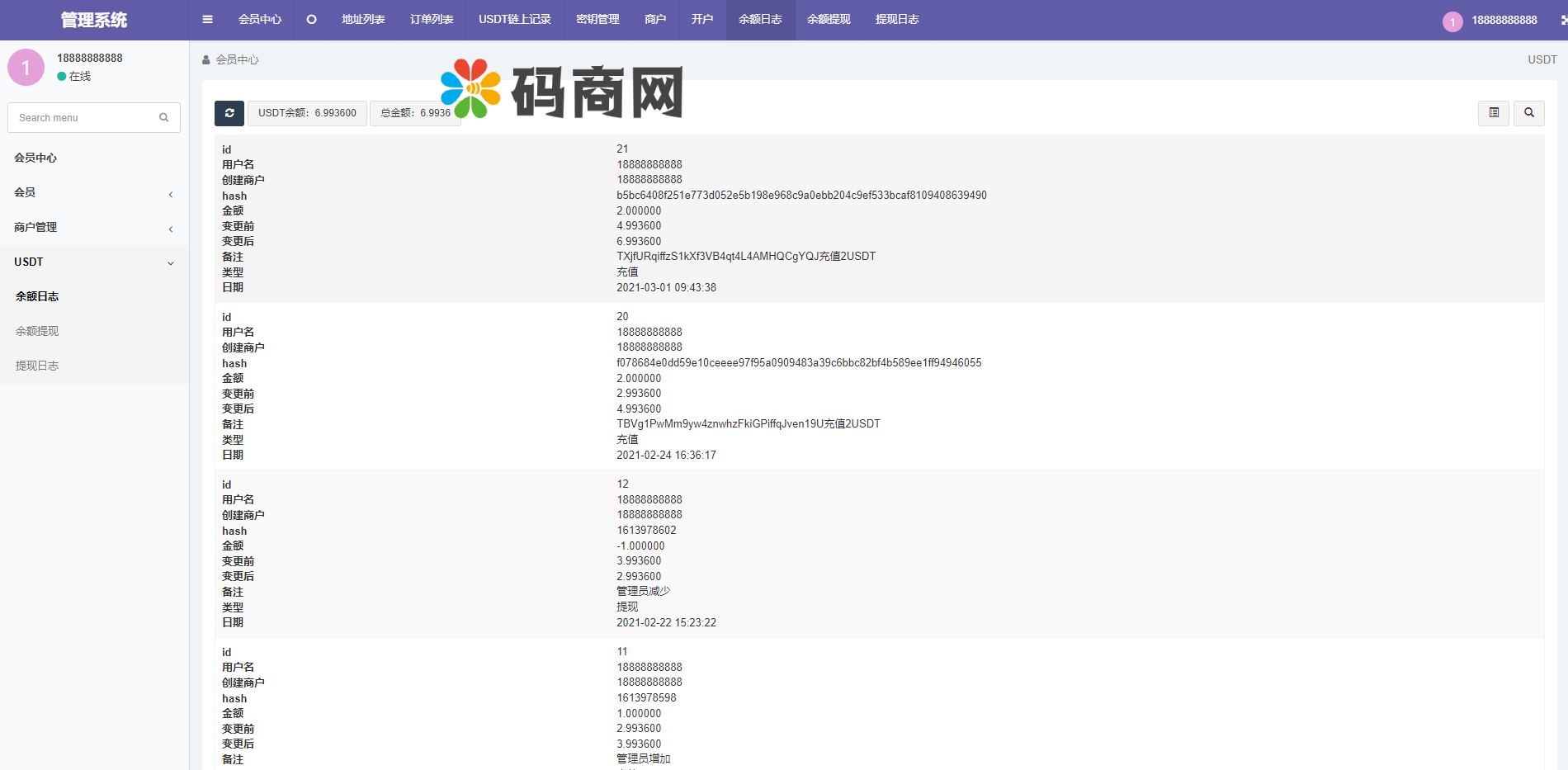Screen dimensions: 1568x770
Task: Open the table column list icon
Action: click(x=1494, y=113)
